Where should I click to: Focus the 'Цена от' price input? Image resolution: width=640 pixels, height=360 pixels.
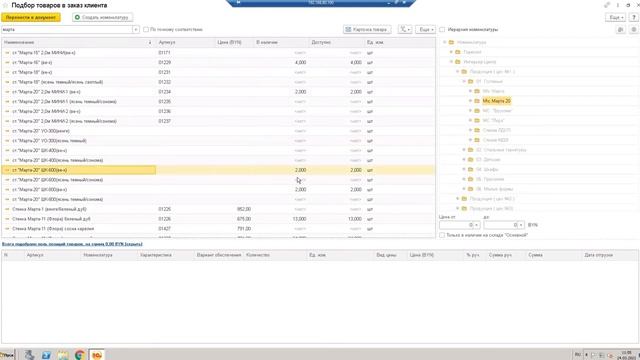tap(456, 225)
